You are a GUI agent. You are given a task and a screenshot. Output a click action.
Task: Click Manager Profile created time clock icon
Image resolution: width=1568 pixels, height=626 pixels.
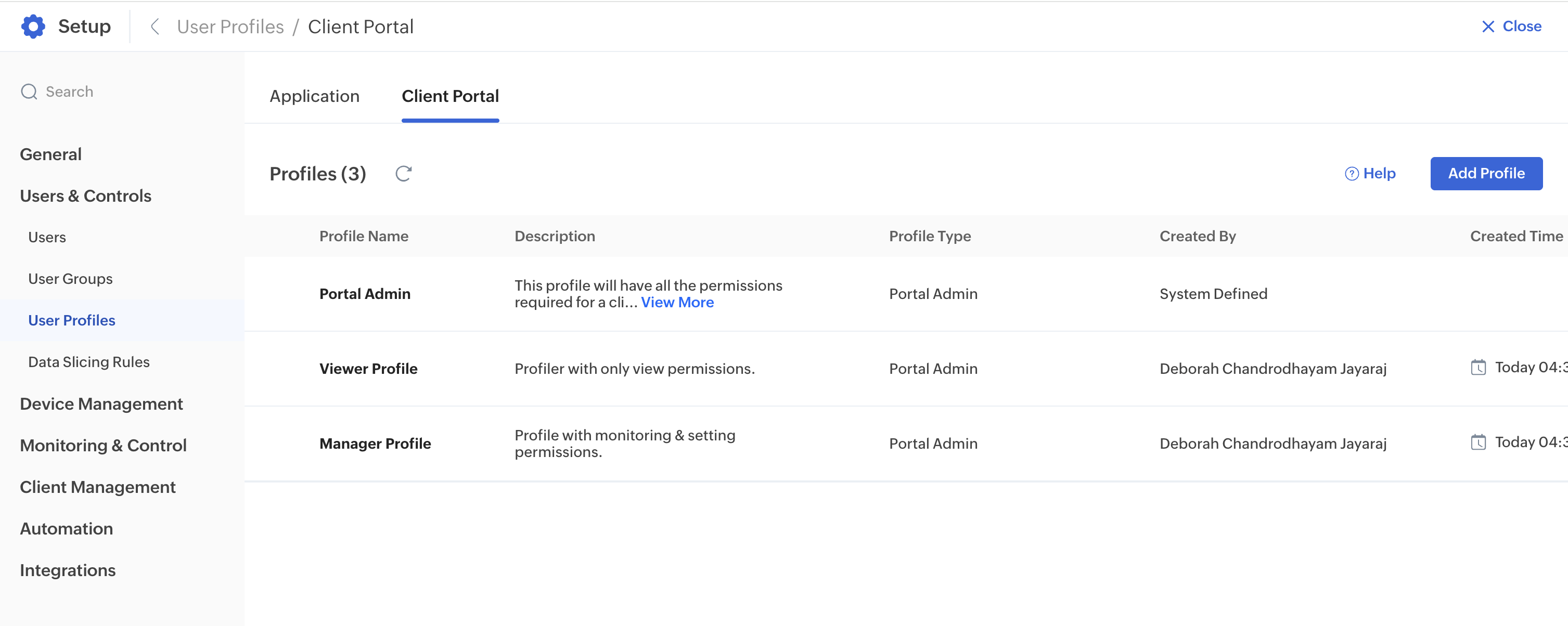[1478, 442]
